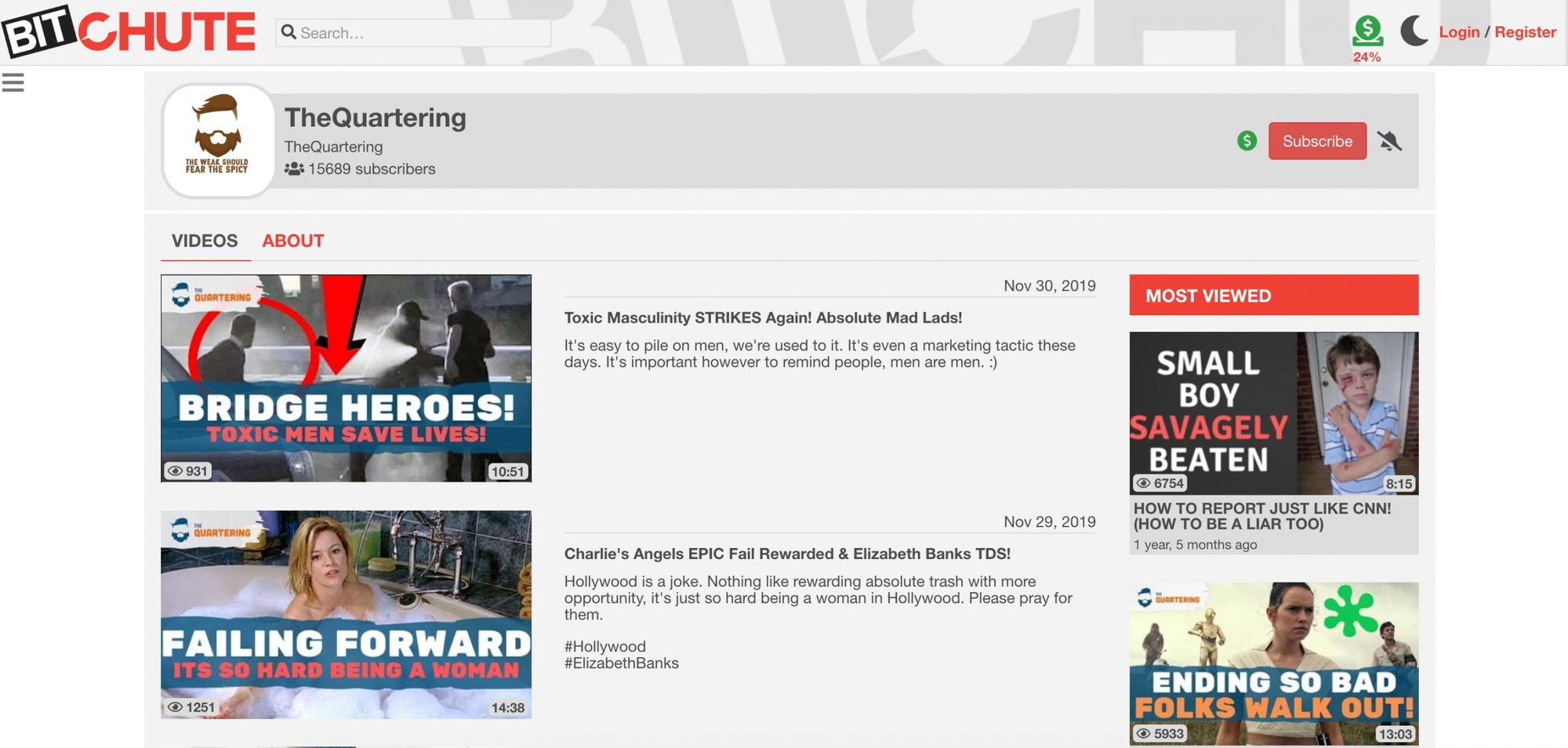Click the 'Nov 29, 2019' date
The image size is (1568, 748).
pos(1050,521)
